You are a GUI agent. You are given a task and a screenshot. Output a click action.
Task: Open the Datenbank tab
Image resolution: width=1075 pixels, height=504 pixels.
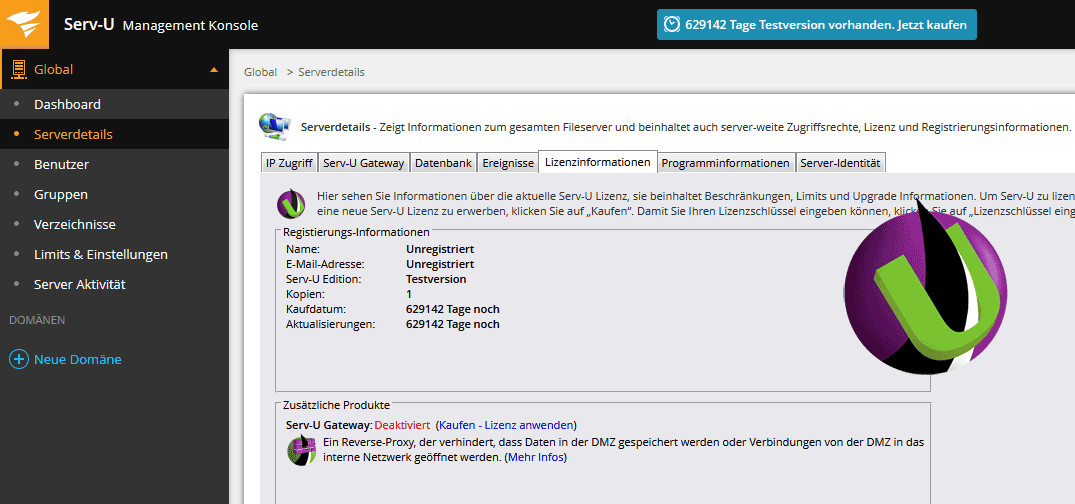click(x=443, y=163)
